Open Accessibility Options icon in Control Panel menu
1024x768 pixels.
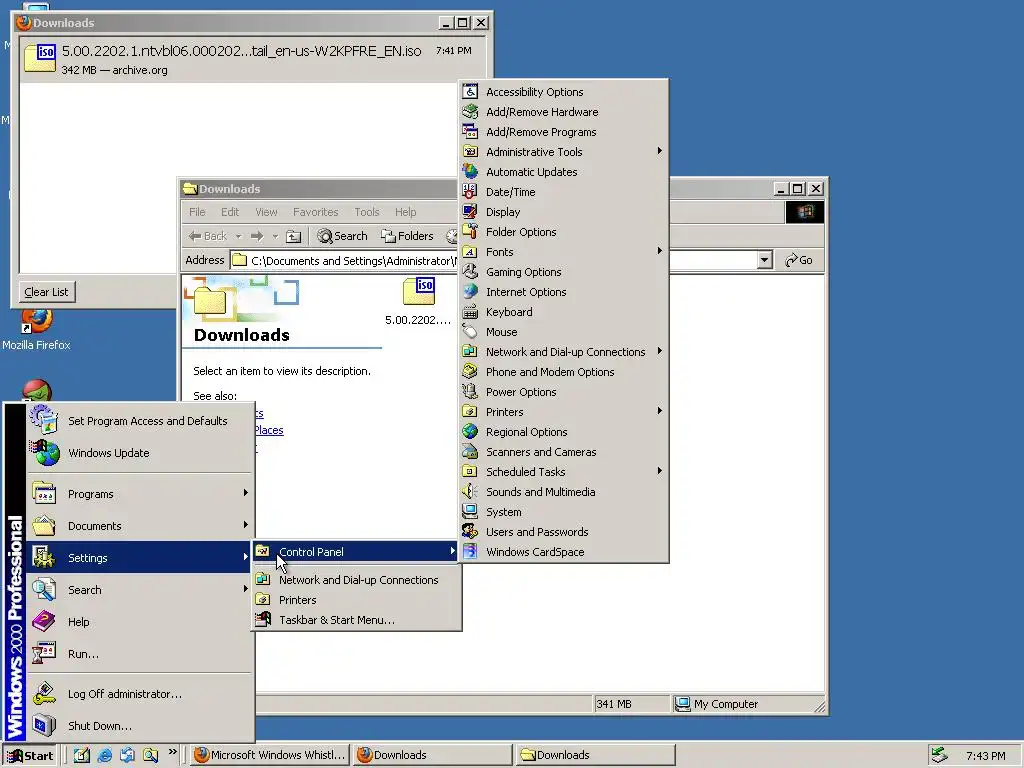(470, 91)
